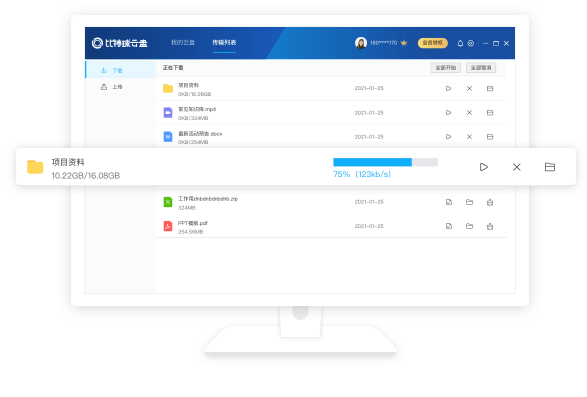Start download of 项目资料 in enlarged row
Screen dimensions: 587x397
coord(484,167)
